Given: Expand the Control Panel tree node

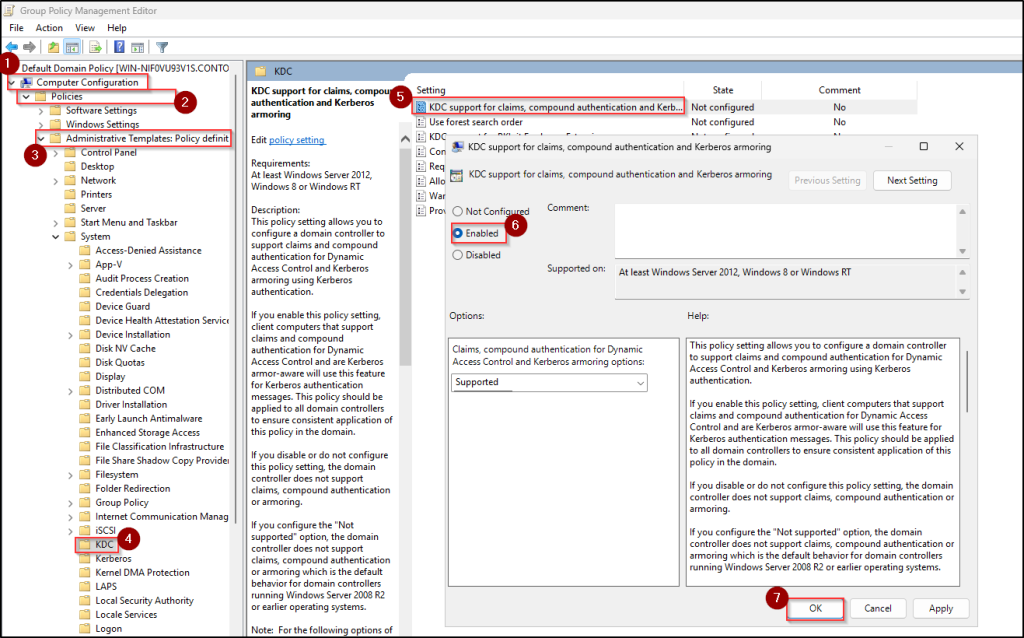Looking at the screenshot, I should pos(56,153).
